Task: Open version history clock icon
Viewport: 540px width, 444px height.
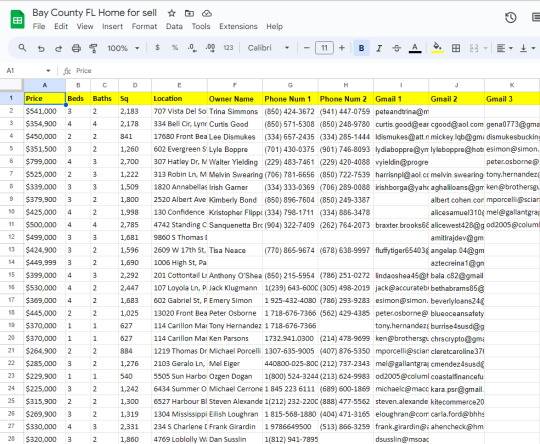Action: (510, 17)
